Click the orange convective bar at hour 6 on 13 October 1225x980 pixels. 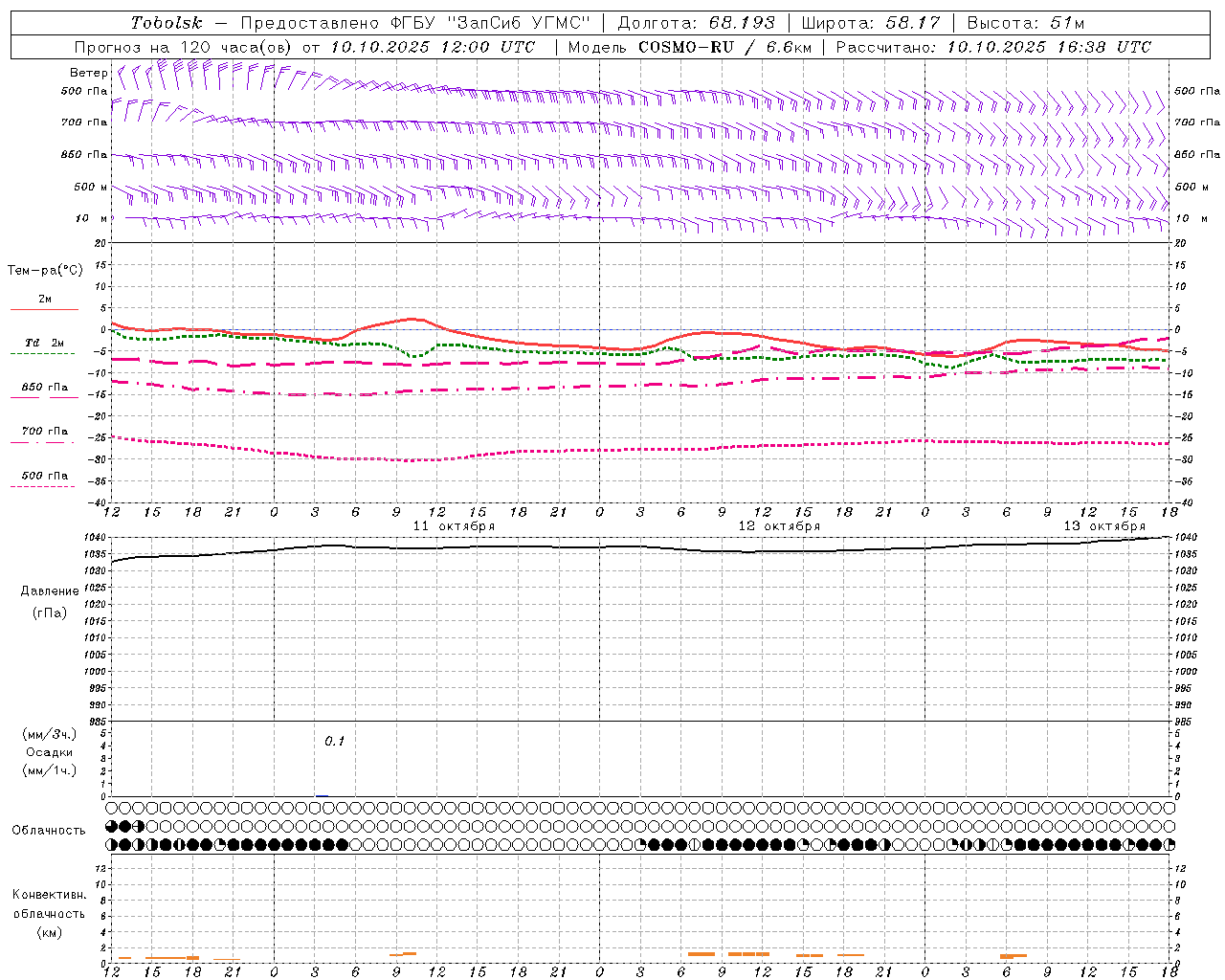tap(1013, 955)
